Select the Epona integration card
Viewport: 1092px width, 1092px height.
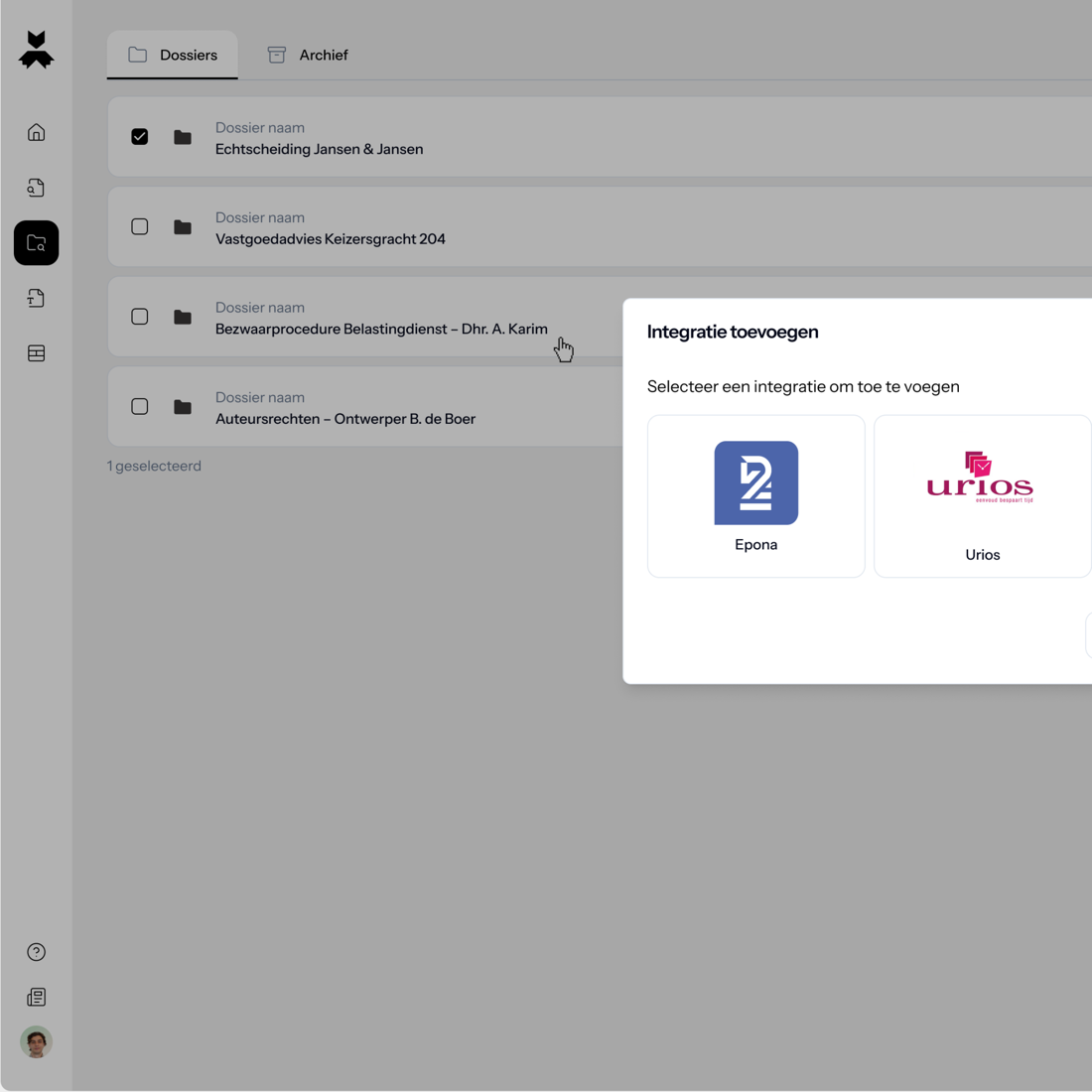pos(756,495)
